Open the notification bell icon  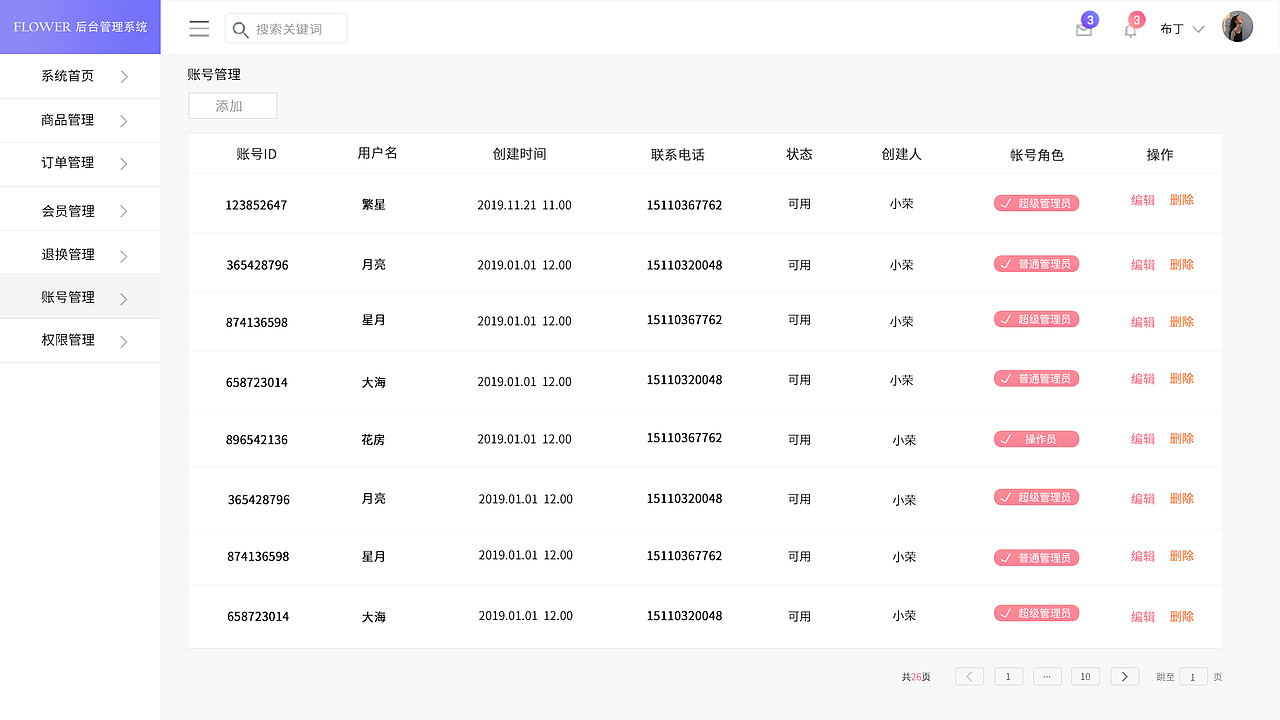click(x=1130, y=30)
